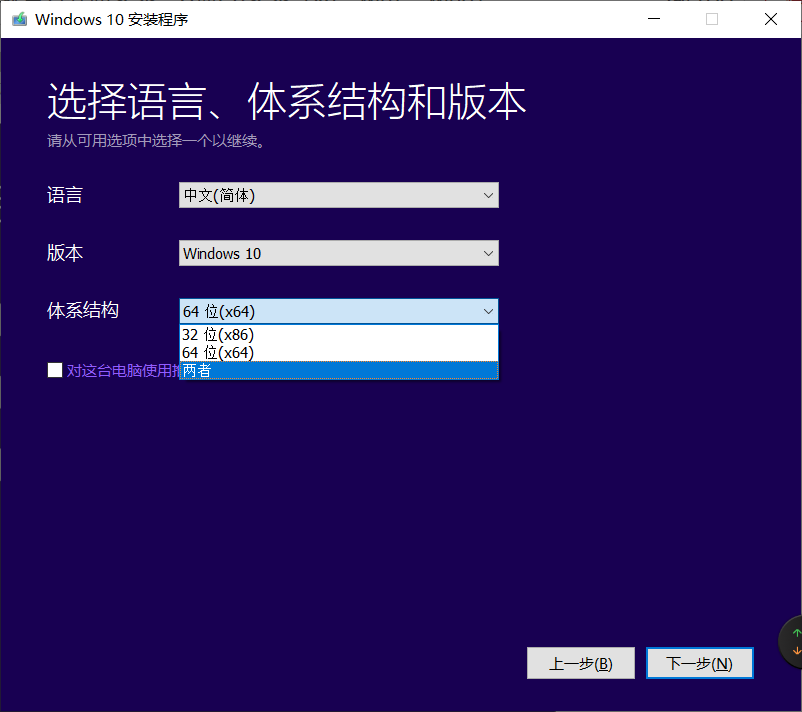Close the Windows 10 安装程序 window

pyautogui.click(x=771, y=19)
